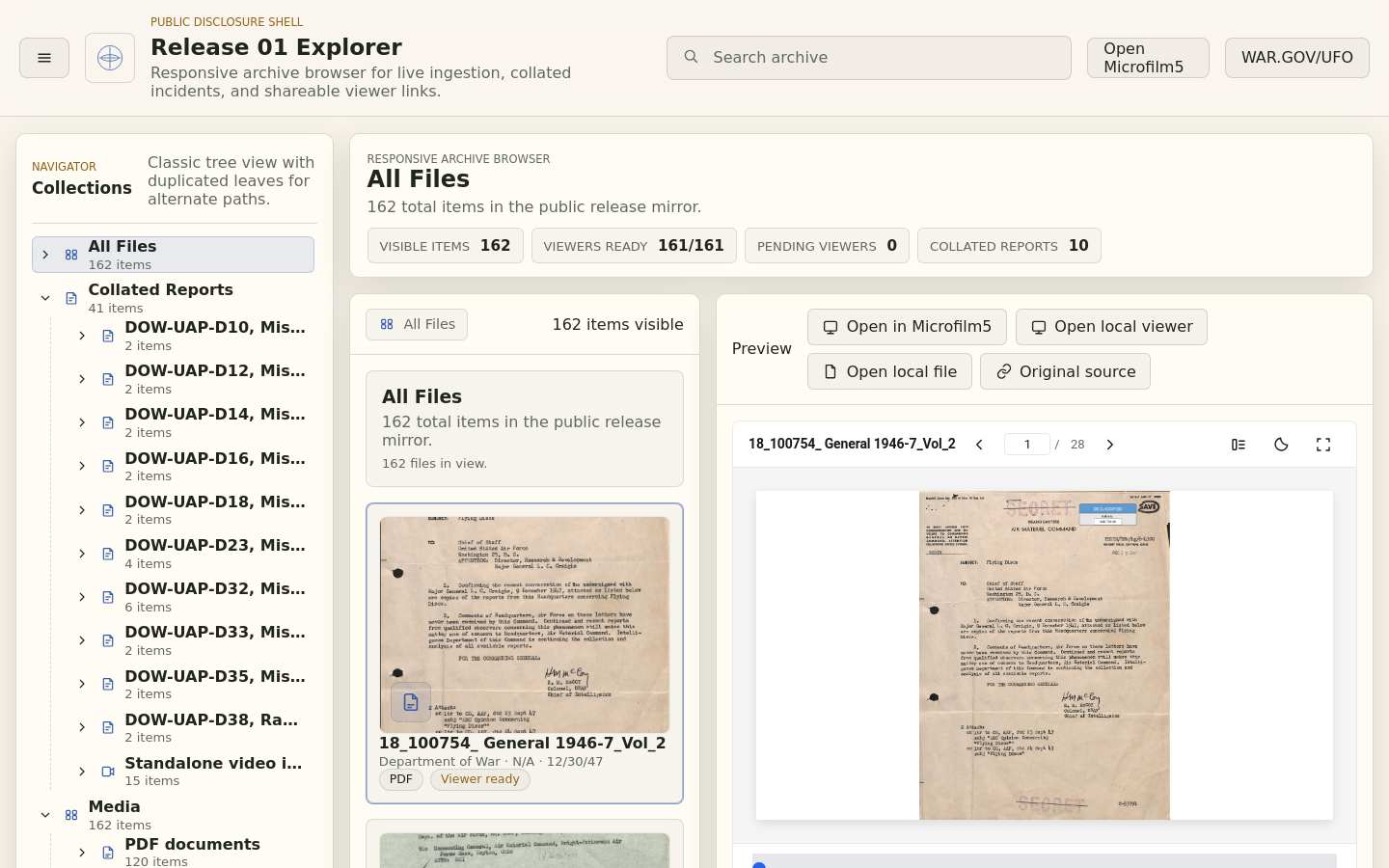Click the Visible Items 162 stat
Viewport: 1389px width, 868px height.
pos(445,246)
